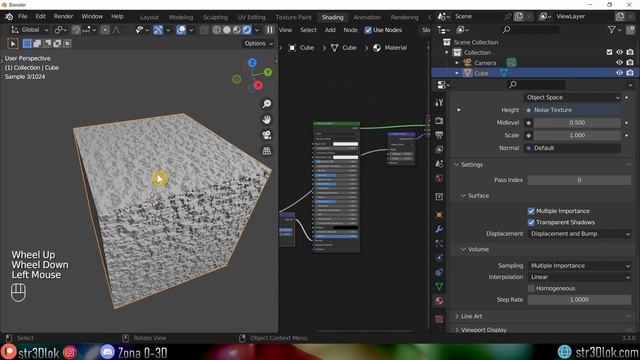Image resolution: width=640 pixels, height=360 pixels.
Task: Select rendered viewport shading mode
Action: coord(247,30)
